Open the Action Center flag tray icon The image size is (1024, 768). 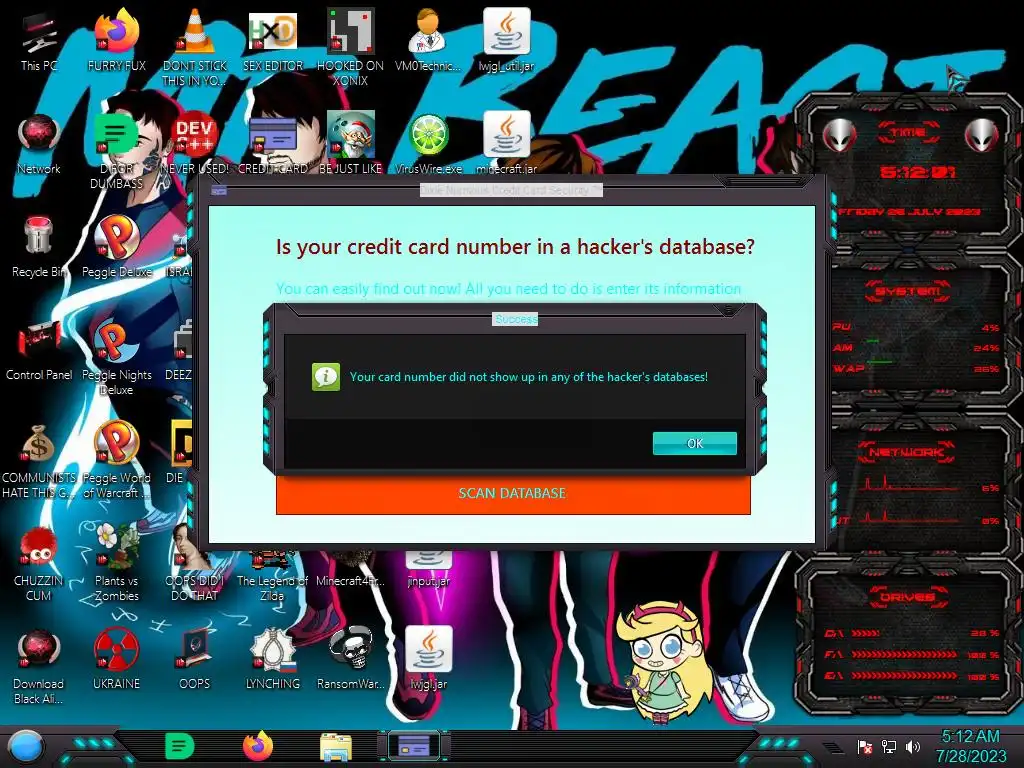[x=865, y=746]
